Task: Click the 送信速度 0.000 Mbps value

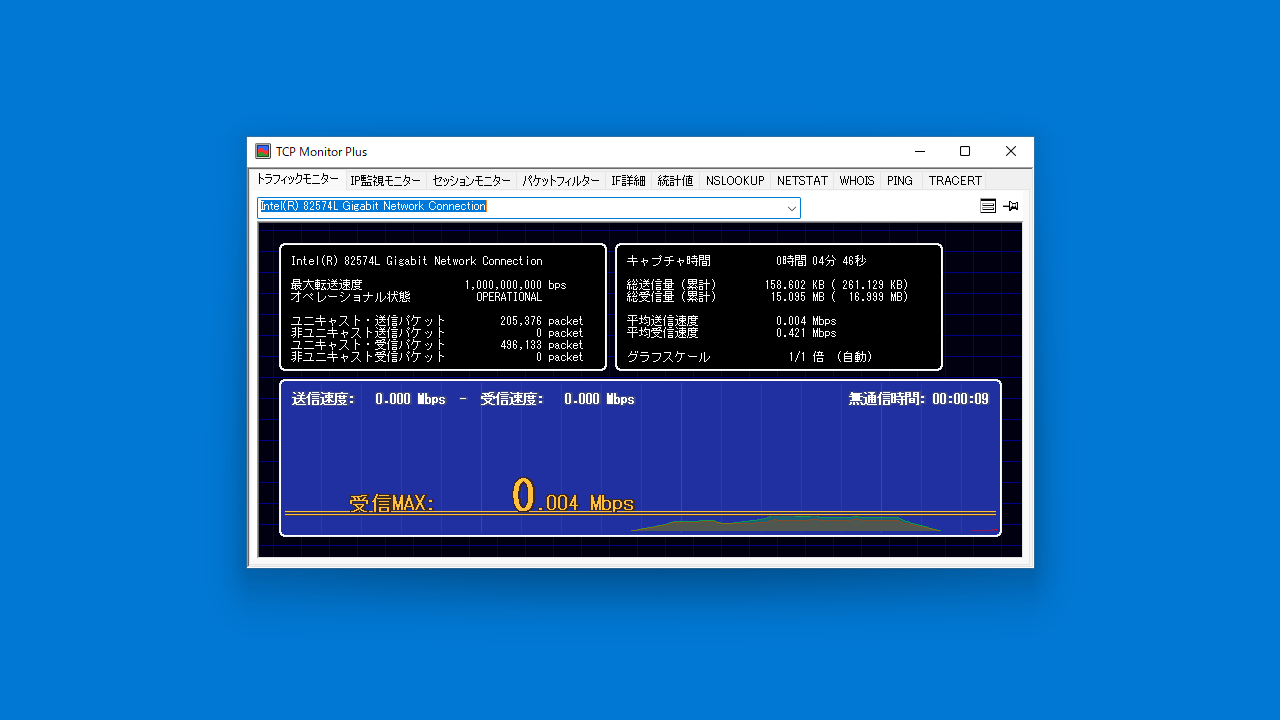Action: click(368, 399)
